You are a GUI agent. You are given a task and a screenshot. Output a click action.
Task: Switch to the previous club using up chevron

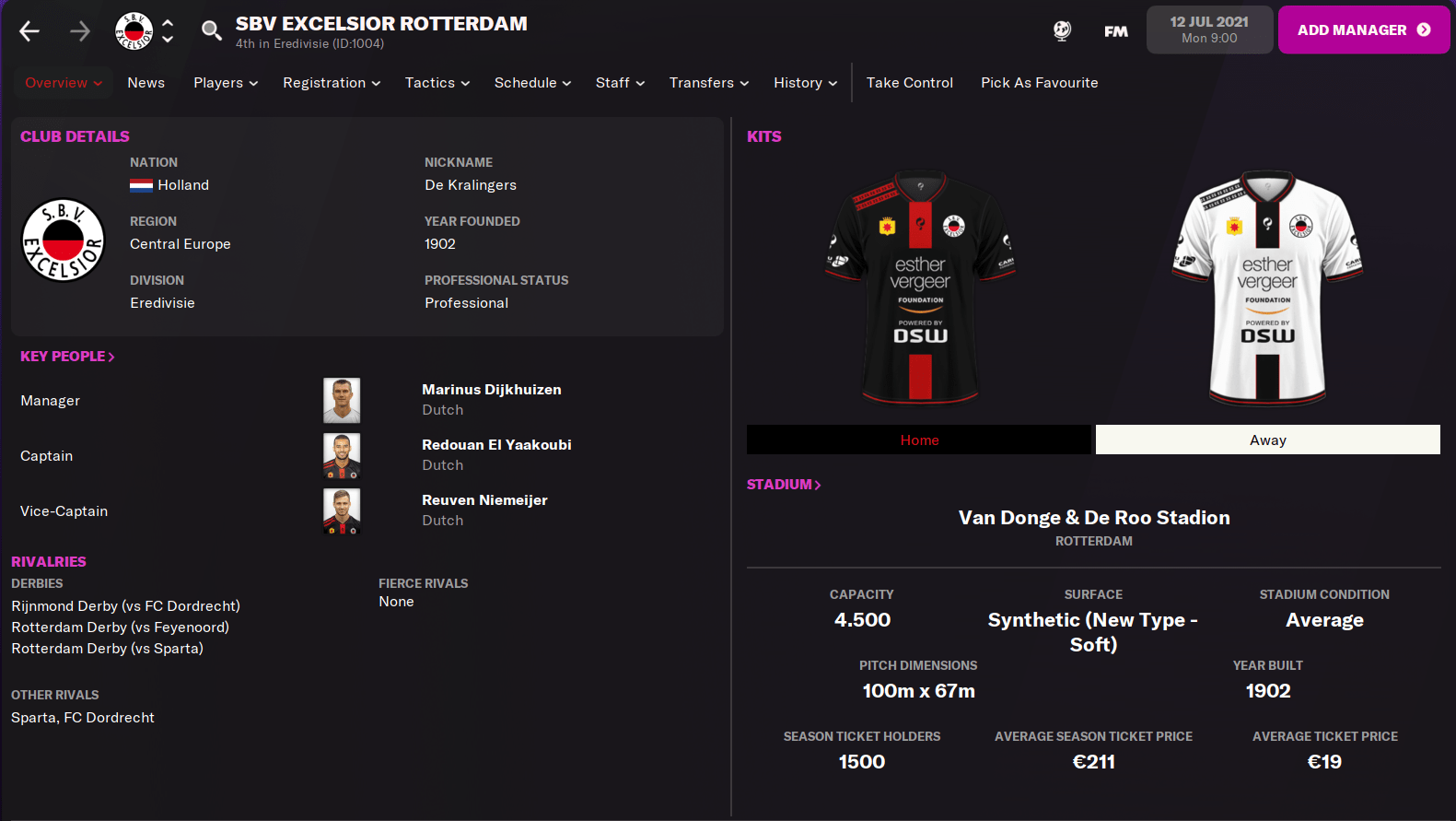tap(168, 23)
